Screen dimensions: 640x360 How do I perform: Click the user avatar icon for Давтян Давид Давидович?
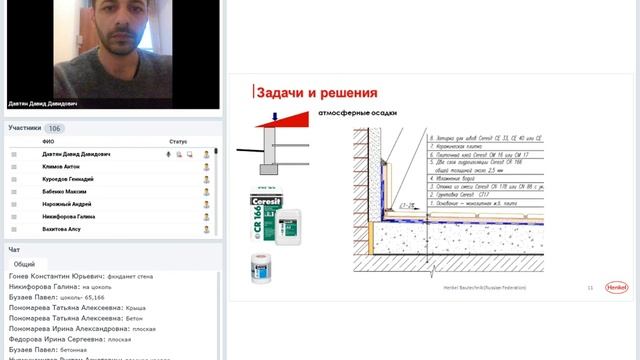(x=207, y=154)
